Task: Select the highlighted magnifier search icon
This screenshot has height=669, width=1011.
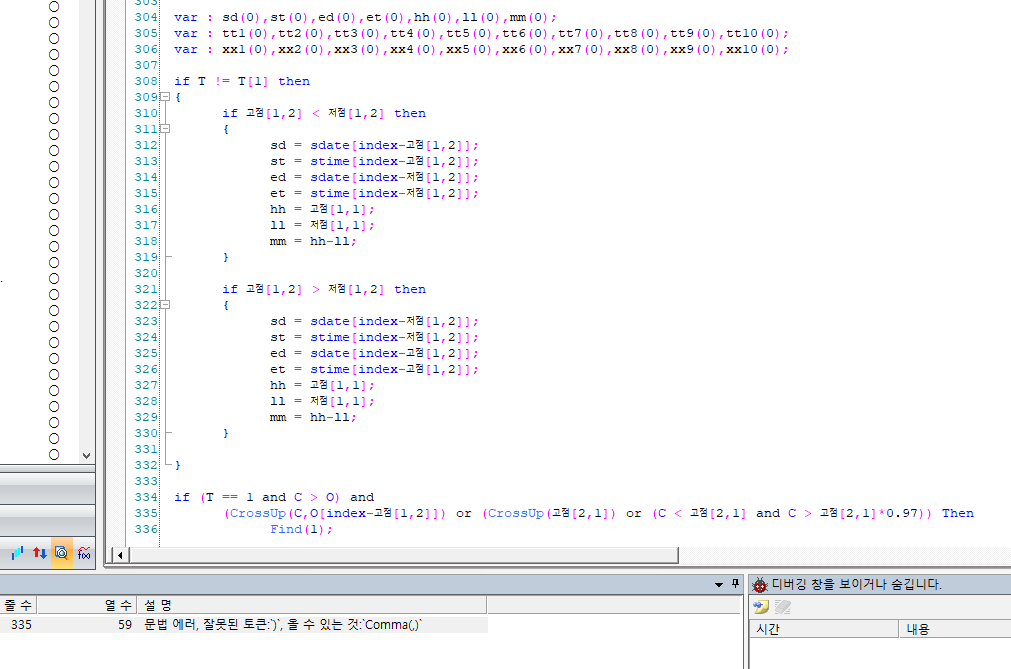Action: 62,552
